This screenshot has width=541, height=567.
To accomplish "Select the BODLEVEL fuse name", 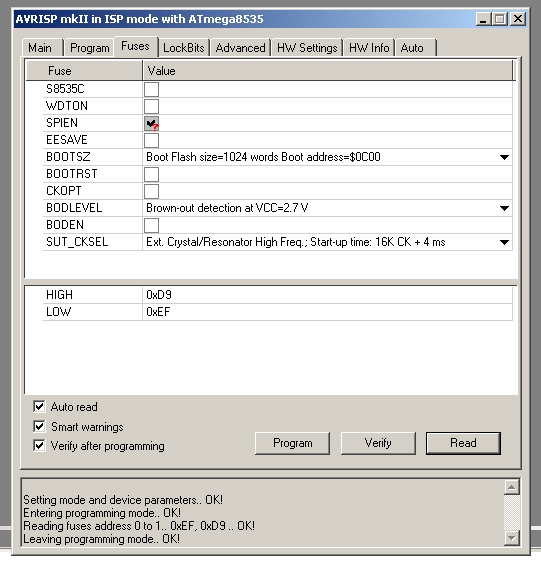I will tap(74, 208).
